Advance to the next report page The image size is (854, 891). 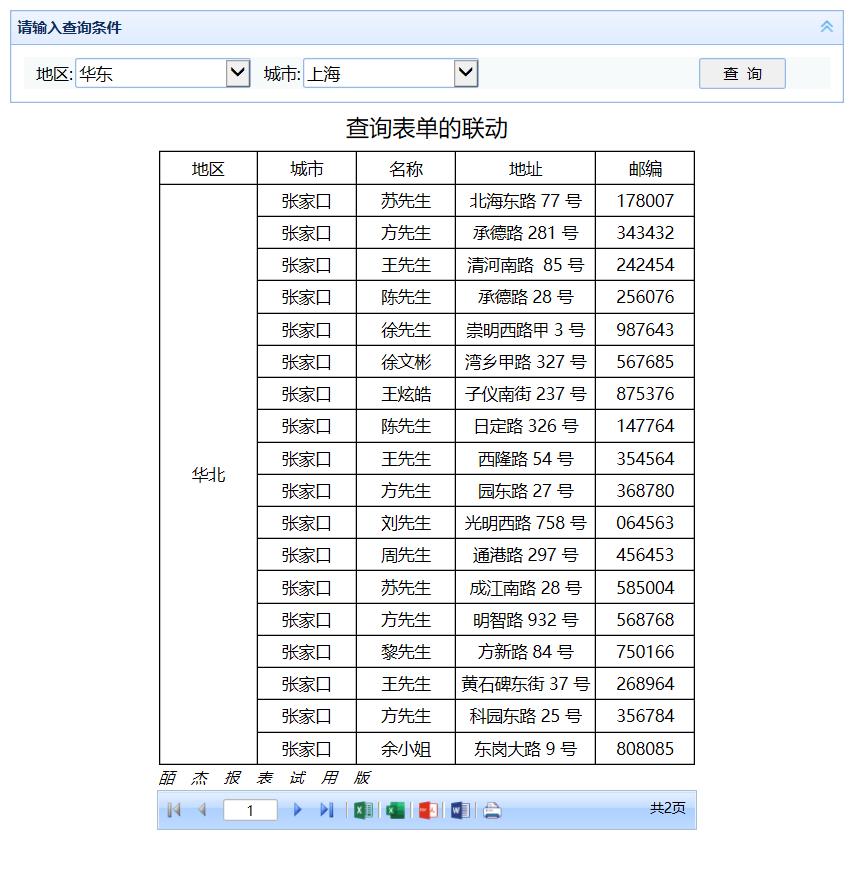[x=297, y=810]
